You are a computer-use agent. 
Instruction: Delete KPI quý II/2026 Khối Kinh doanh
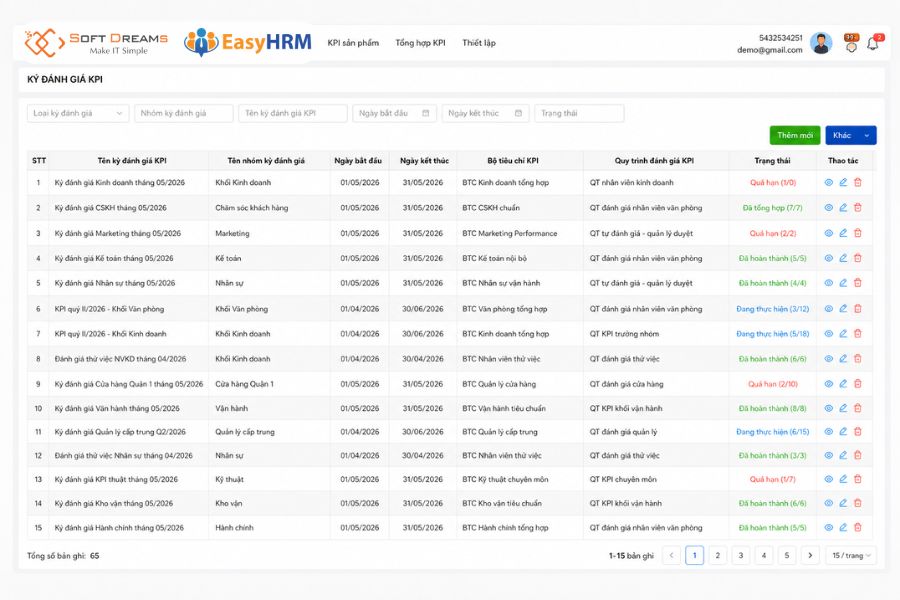pos(858,334)
